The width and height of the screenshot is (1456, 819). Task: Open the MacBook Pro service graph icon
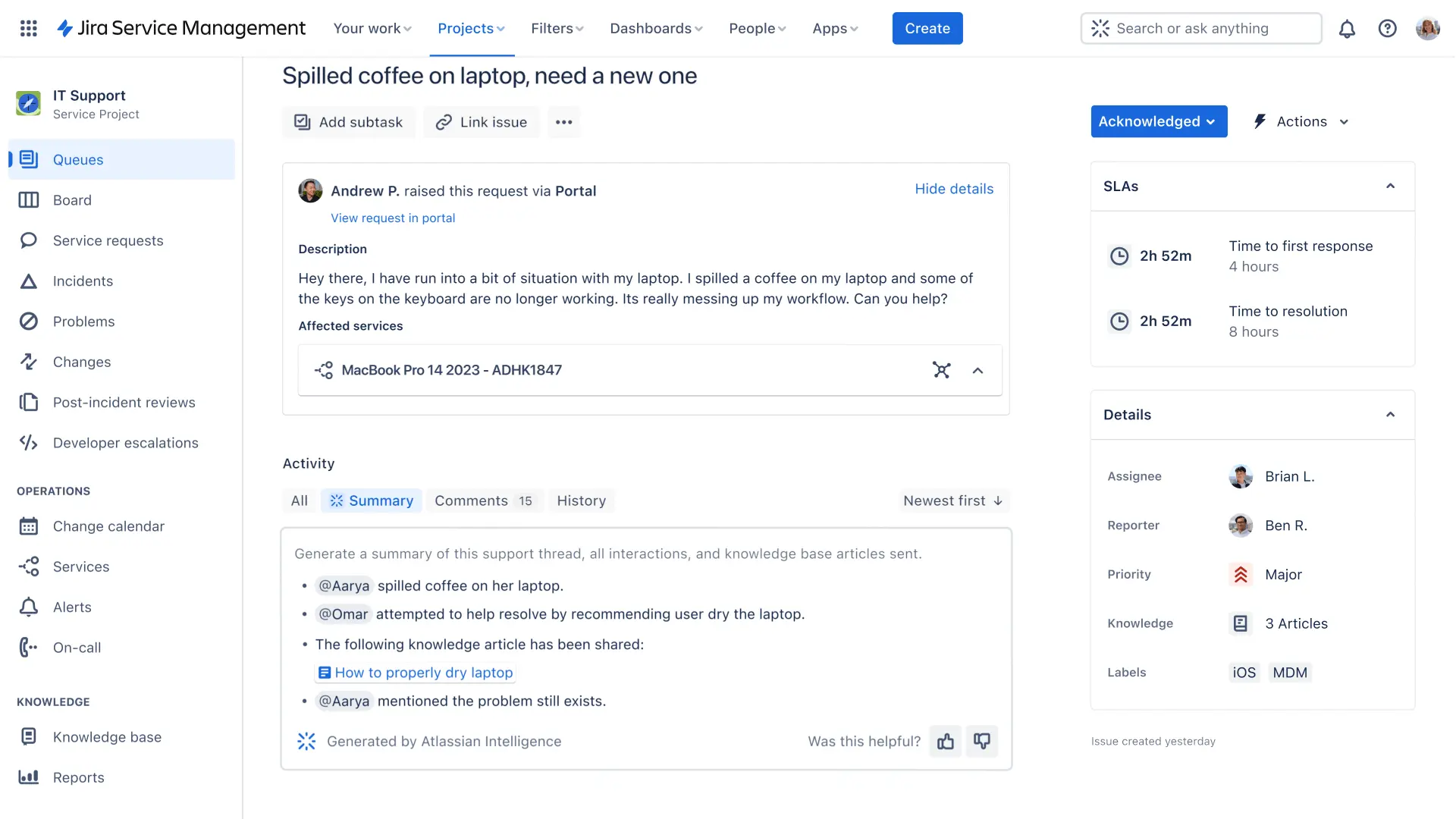pyautogui.click(x=941, y=370)
